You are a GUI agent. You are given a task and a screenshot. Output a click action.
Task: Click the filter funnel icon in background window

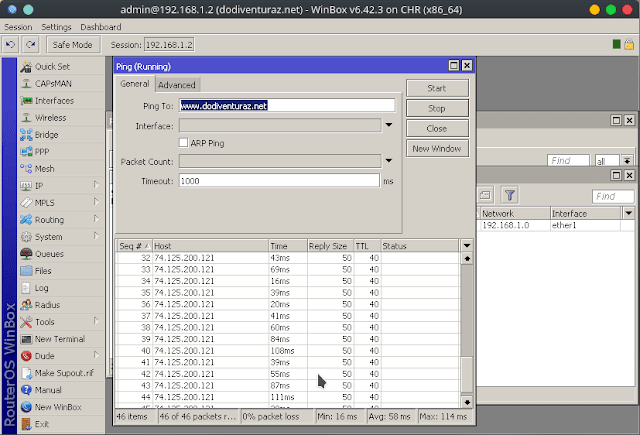[x=509, y=195]
